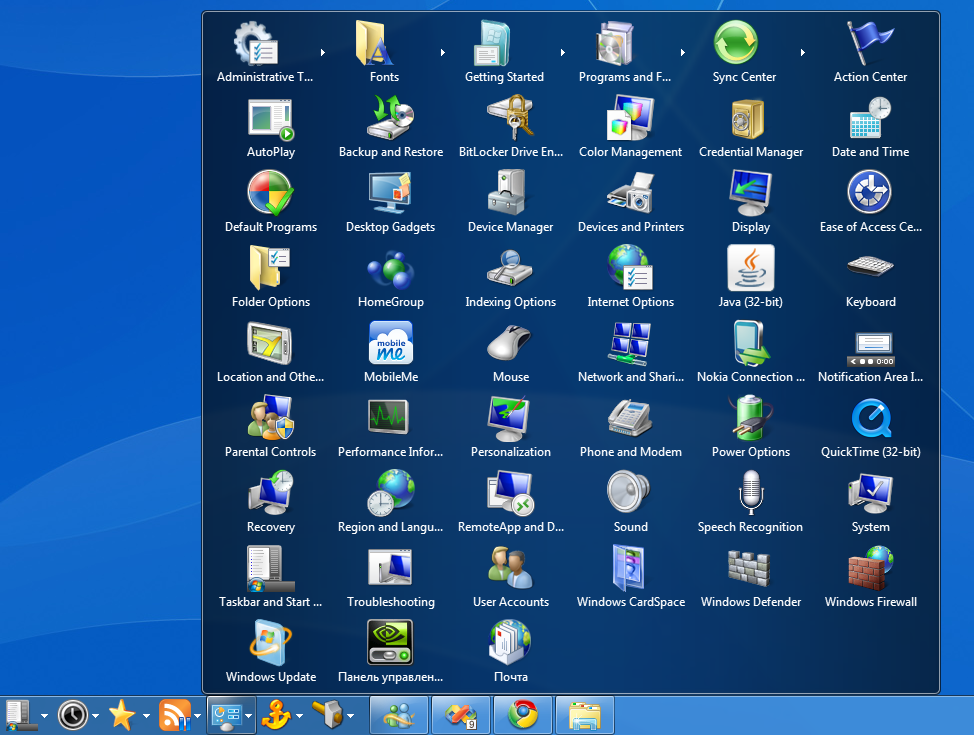
Task: Open dropdown arrow next to taskbar clock icon
Action: click(x=95, y=716)
